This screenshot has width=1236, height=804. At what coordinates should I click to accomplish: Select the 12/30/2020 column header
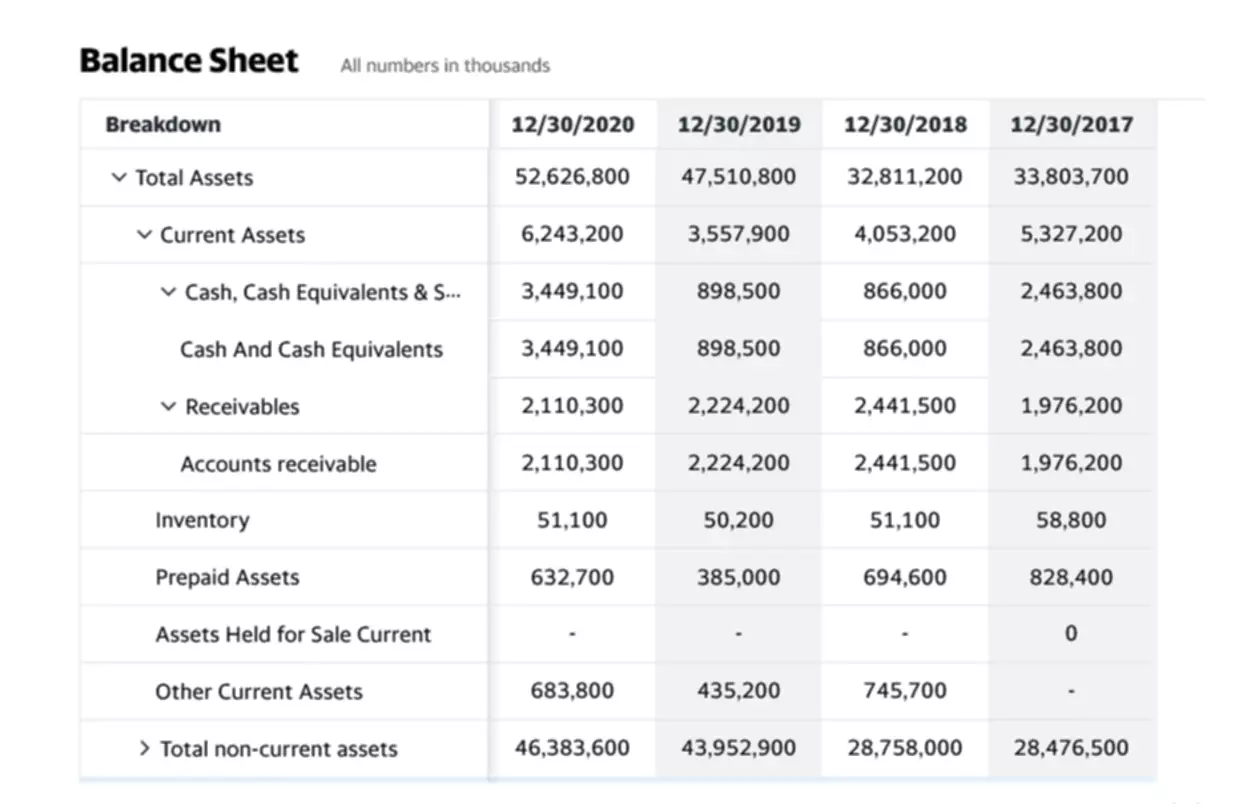[573, 124]
